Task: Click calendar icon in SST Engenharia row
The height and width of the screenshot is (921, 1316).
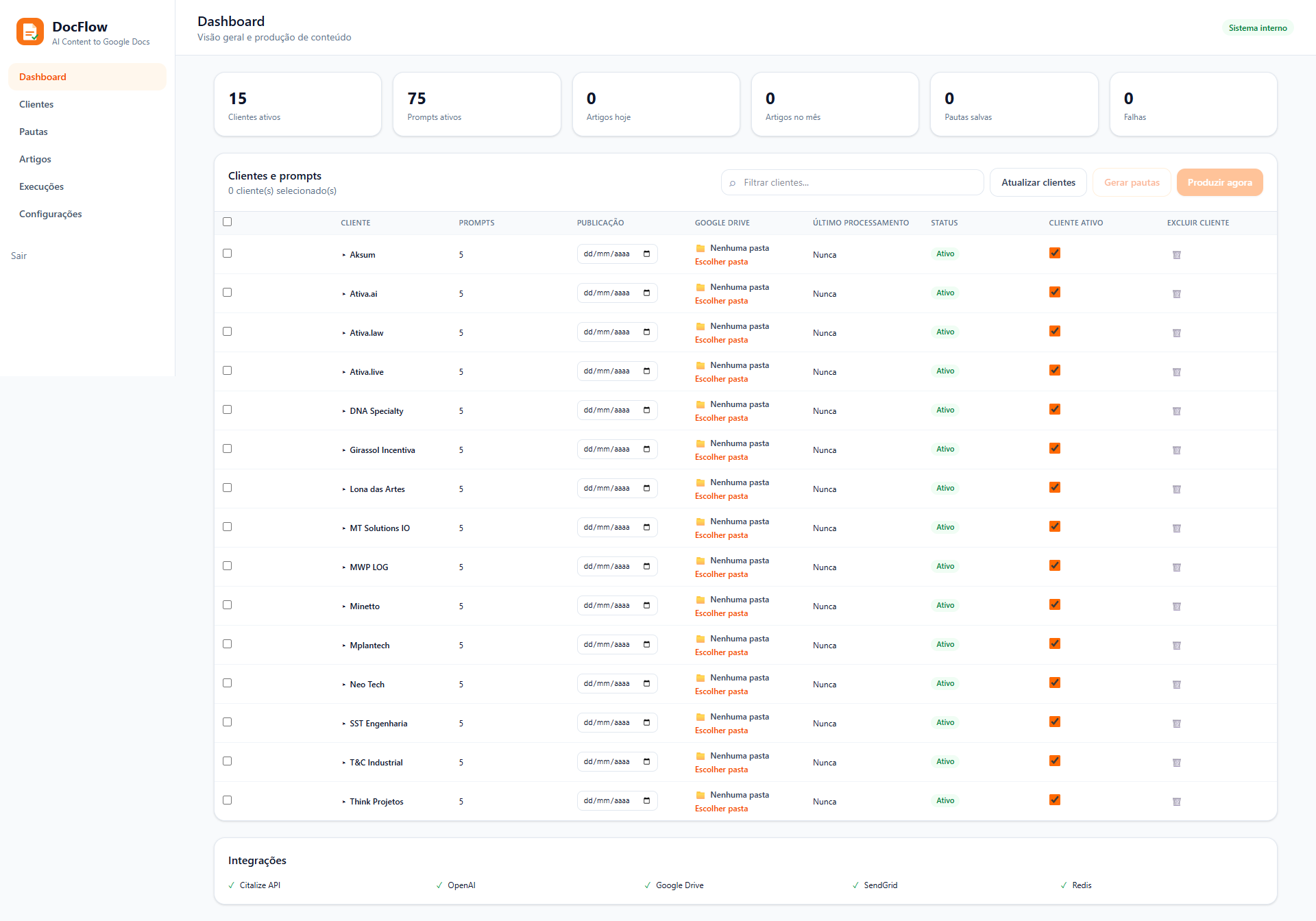Action: (646, 722)
